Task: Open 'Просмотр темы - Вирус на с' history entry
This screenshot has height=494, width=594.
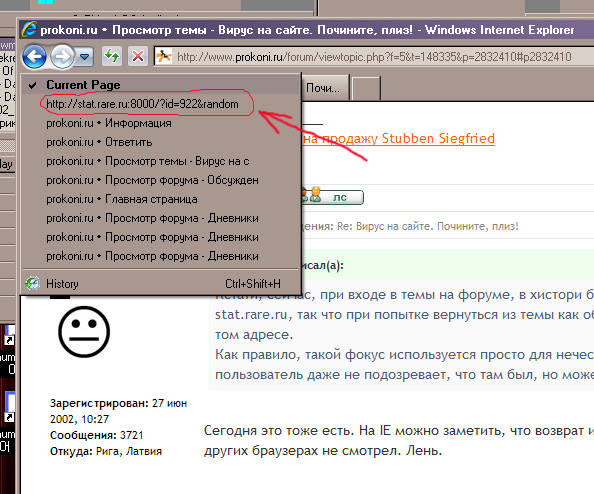Action: (161, 161)
